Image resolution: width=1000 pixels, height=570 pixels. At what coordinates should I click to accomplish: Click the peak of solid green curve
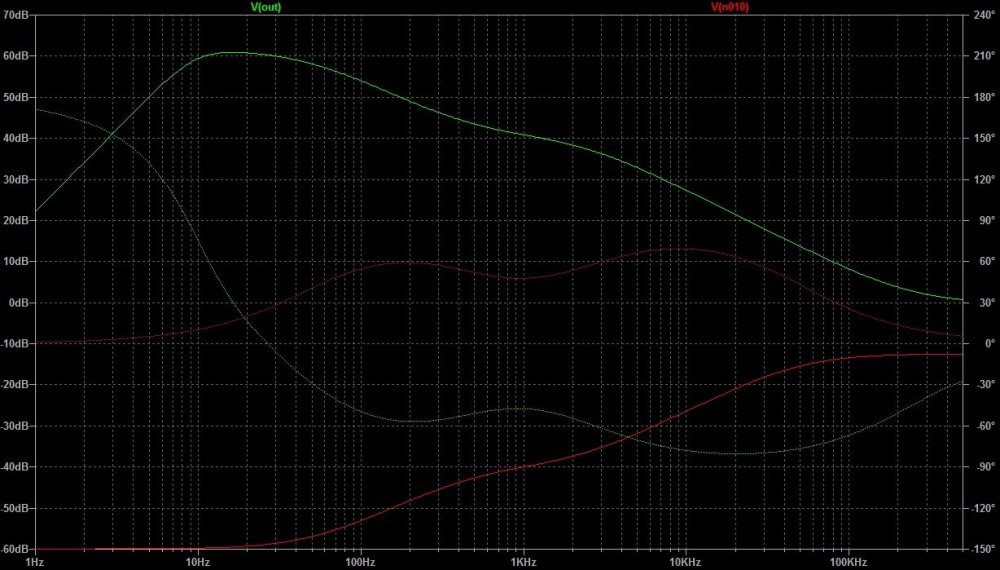(233, 52)
